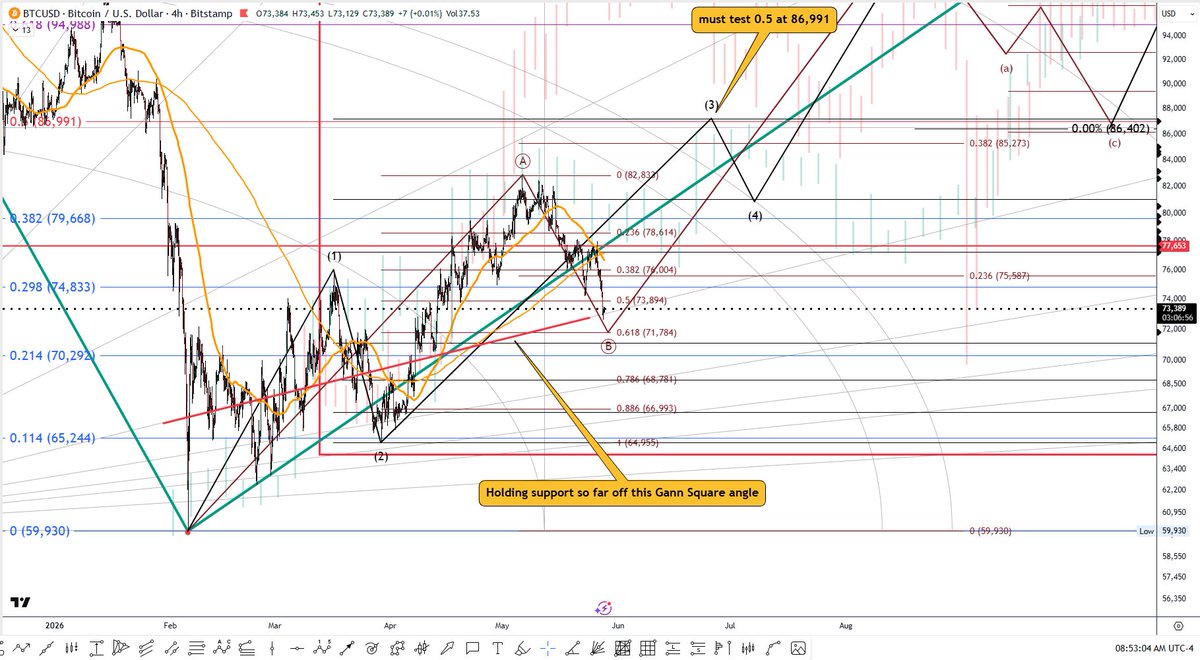1200x660 pixels.
Task: Select the wave (1) Elliott label
Action: click(x=334, y=256)
